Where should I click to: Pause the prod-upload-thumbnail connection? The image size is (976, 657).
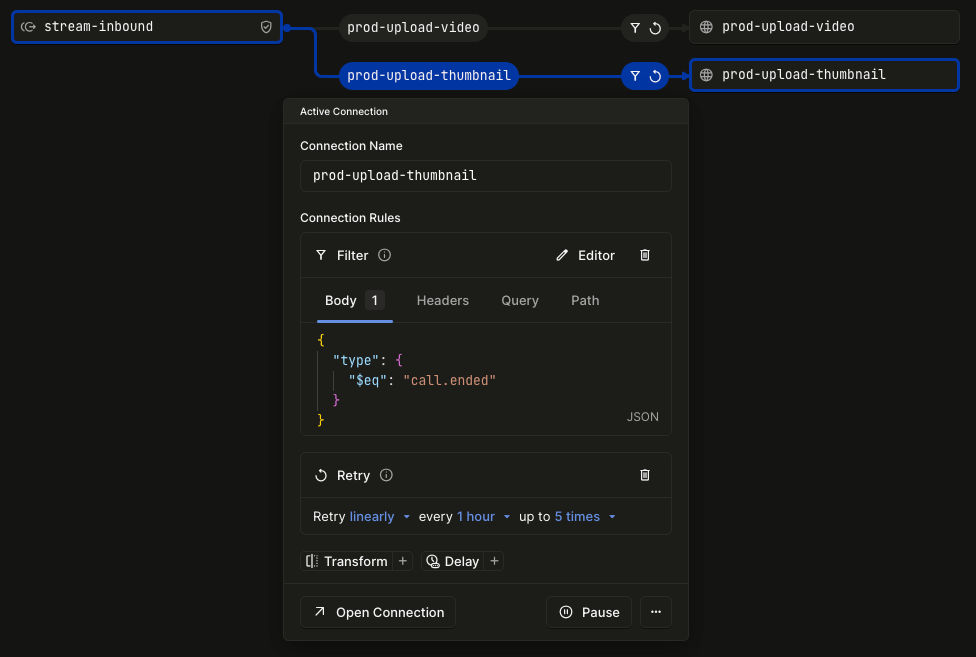589,612
